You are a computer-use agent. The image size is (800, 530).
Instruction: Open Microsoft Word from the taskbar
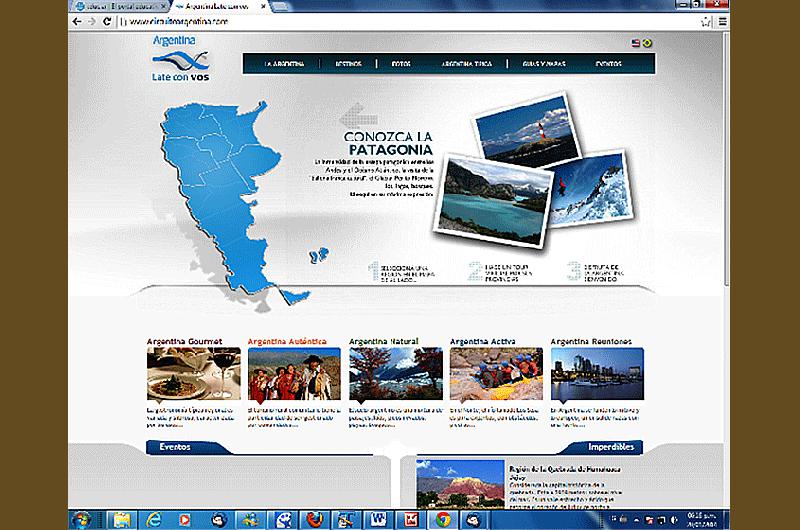click(x=379, y=520)
